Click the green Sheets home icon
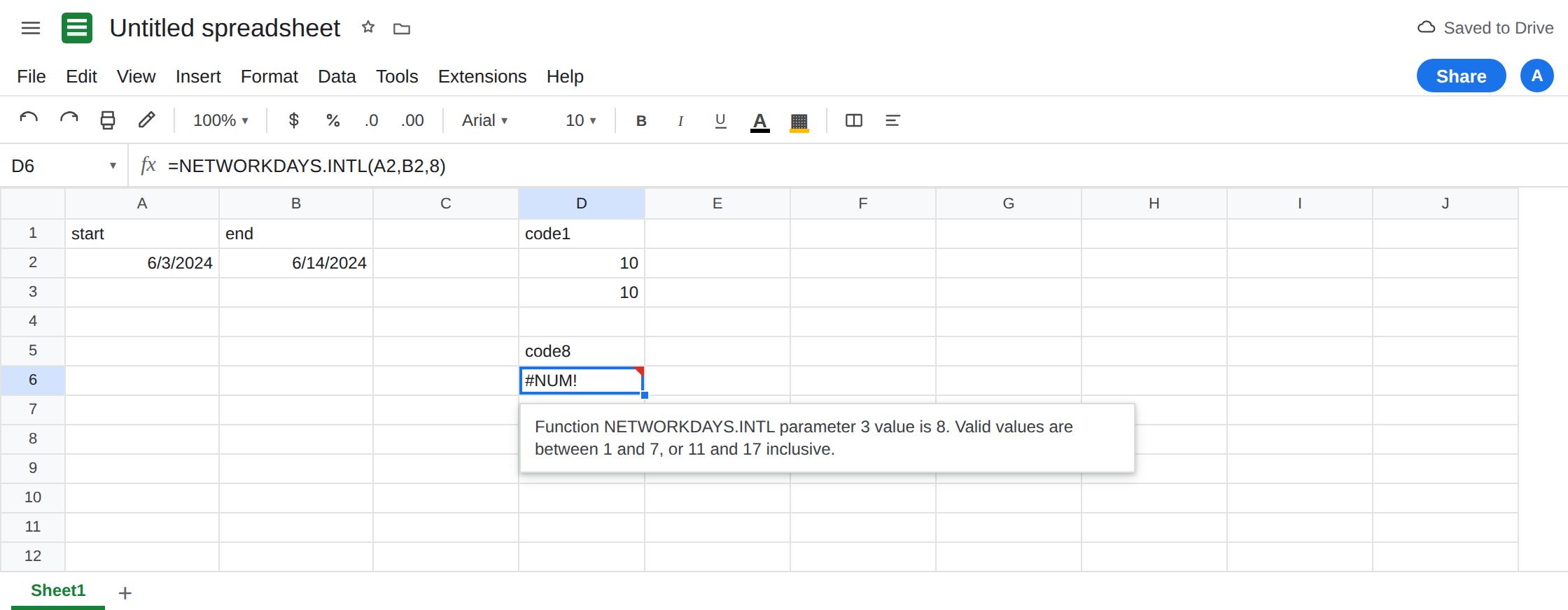The image size is (1568, 610). point(77,28)
